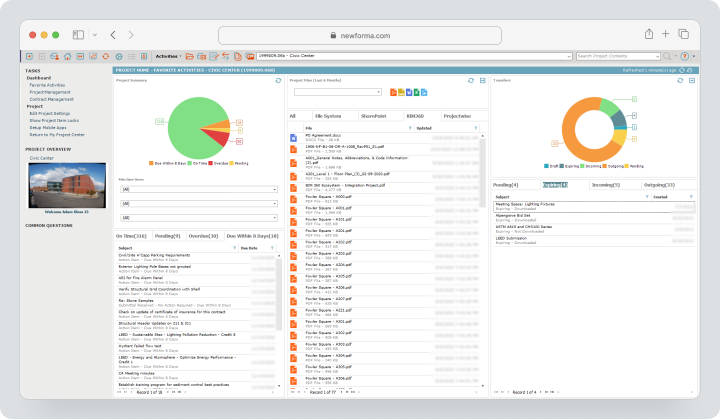Click the orange transfer arrows toolbar icon
Screen dimensions: 720x419
(225, 57)
